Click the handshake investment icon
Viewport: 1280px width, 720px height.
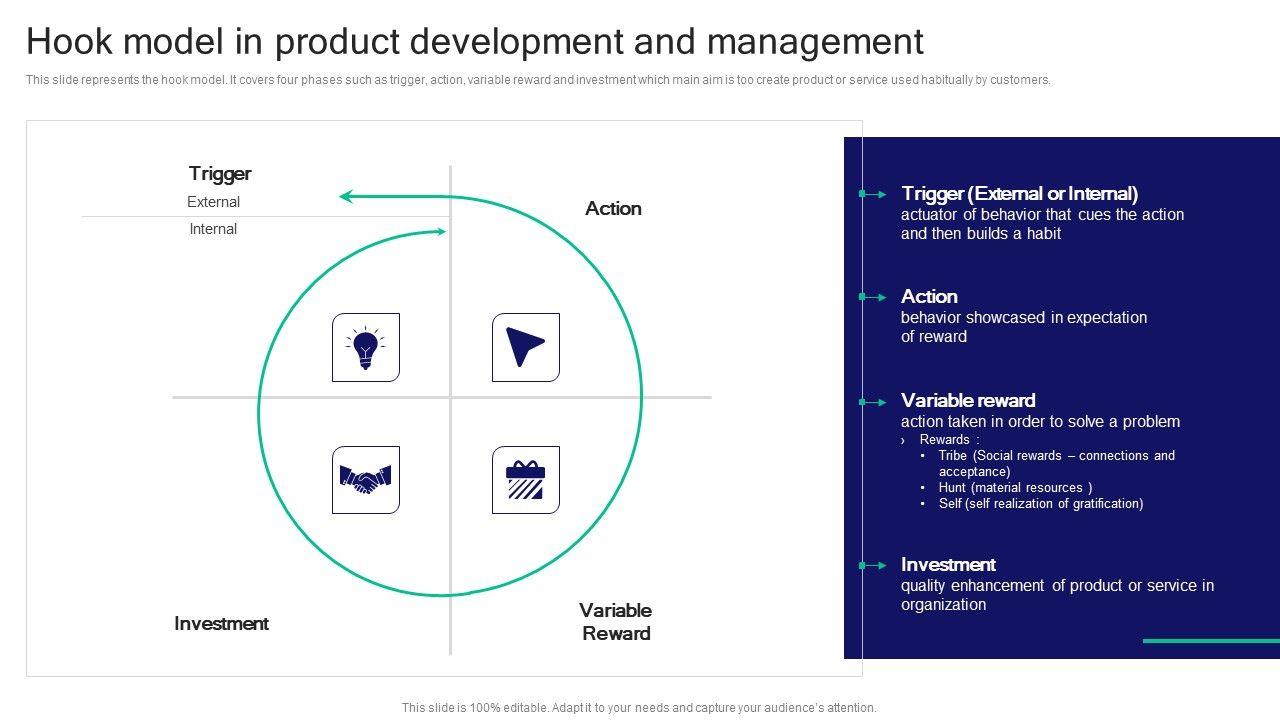(x=366, y=480)
